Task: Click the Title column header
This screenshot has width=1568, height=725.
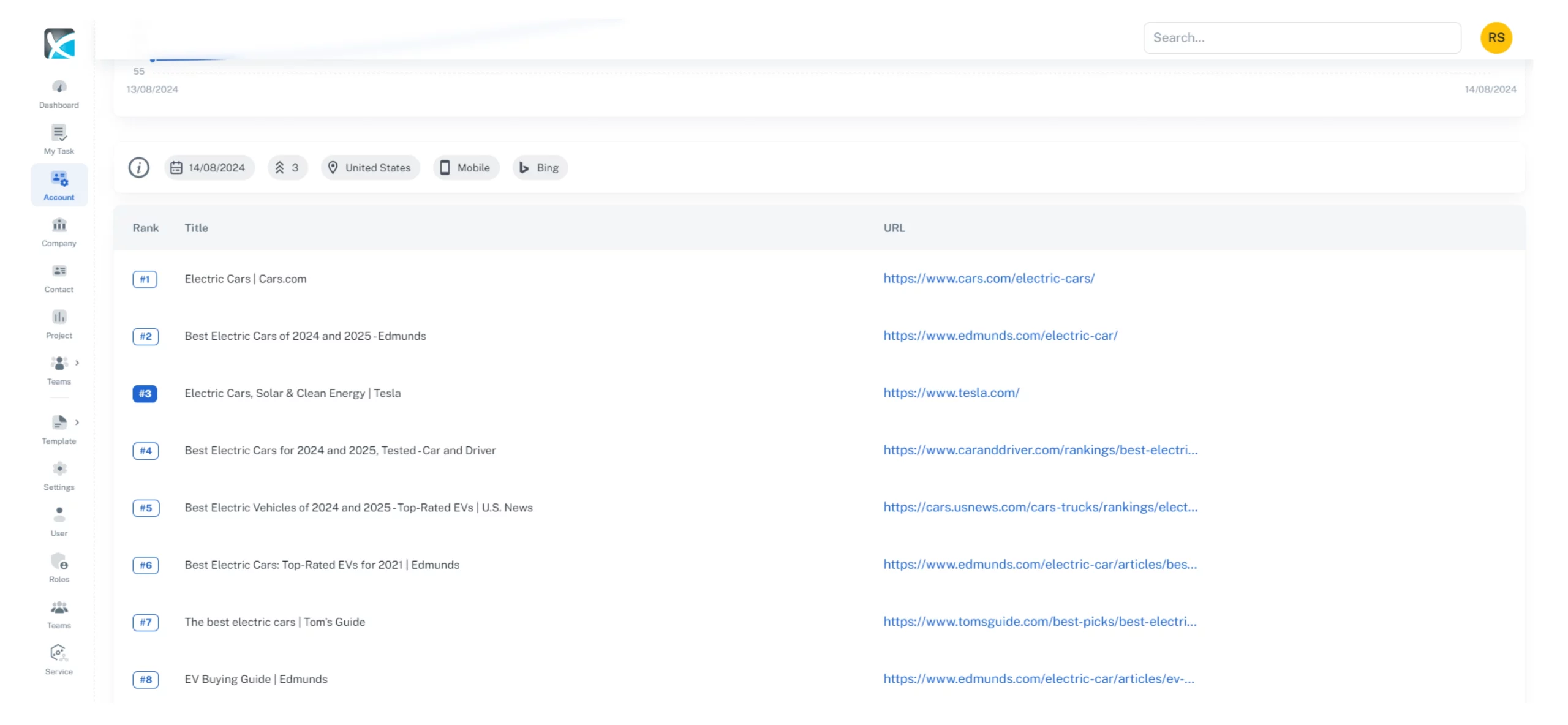Action: coord(196,228)
